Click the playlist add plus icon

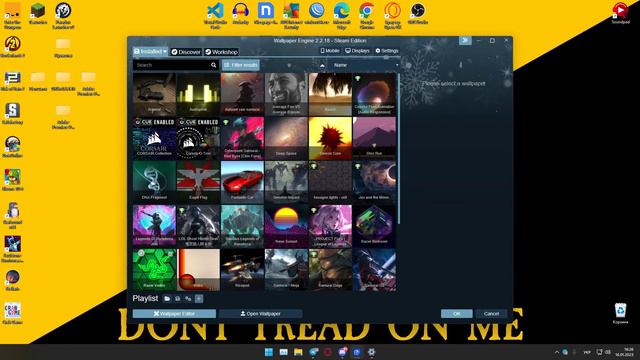tap(199, 299)
